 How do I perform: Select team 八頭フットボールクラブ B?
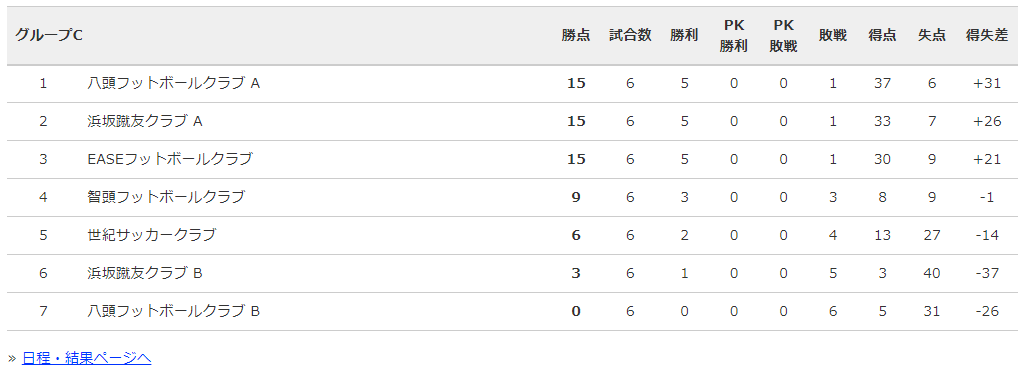tap(174, 311)
